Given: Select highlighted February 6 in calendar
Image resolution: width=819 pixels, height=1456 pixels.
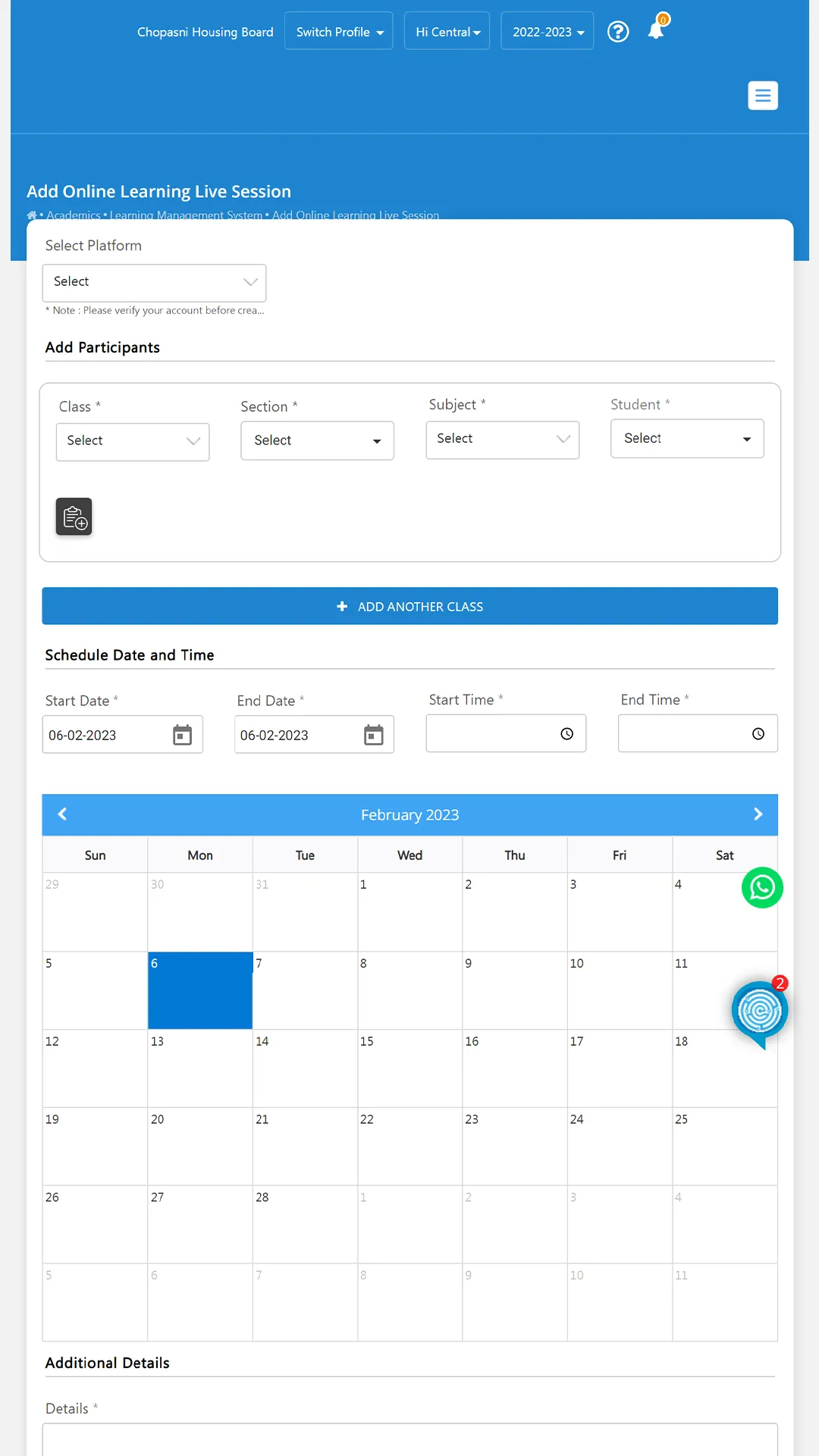Looking at the screenshot, I should coord(200,990).
